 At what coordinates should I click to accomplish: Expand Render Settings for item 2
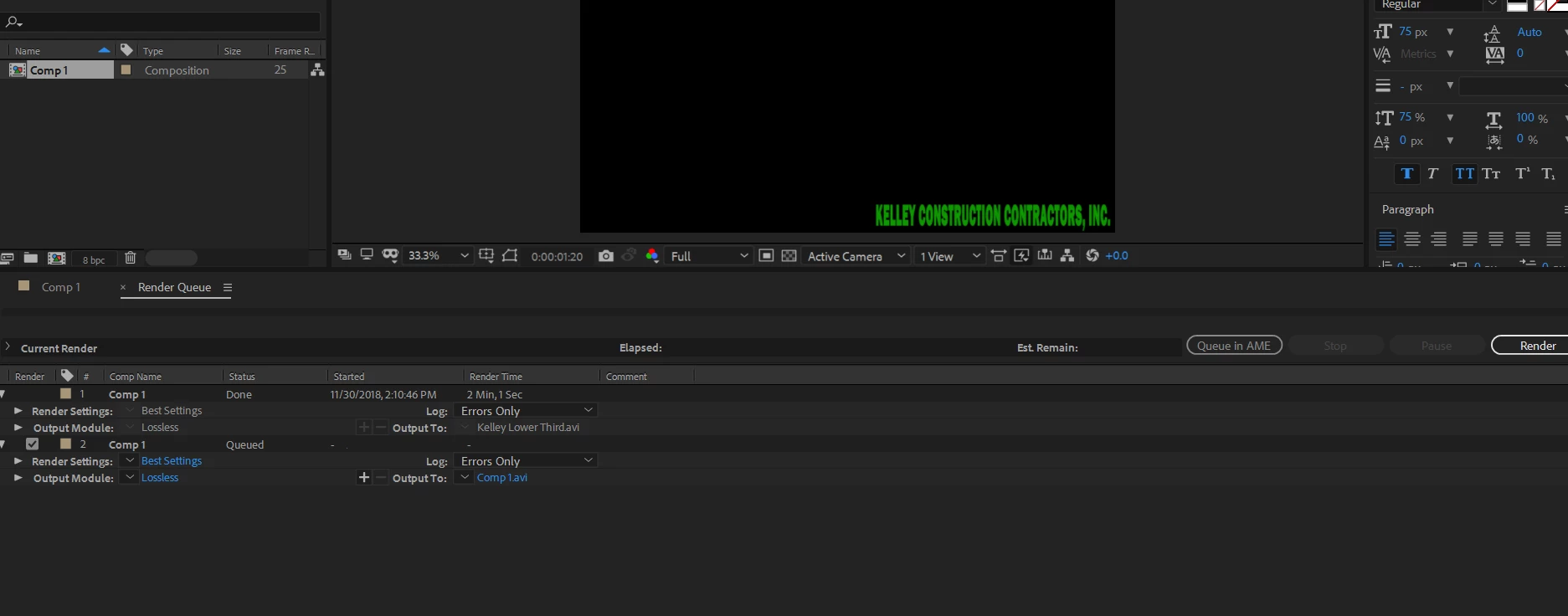[x=18, y=461]
